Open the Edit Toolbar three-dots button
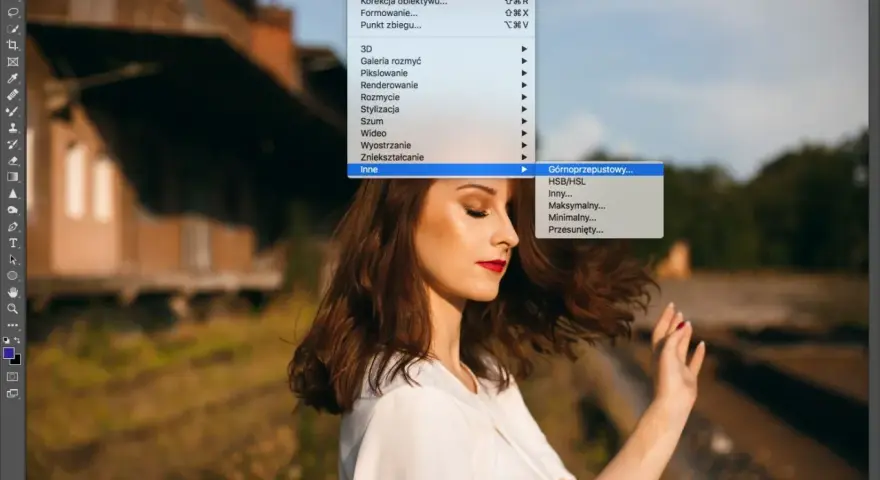 12,325
